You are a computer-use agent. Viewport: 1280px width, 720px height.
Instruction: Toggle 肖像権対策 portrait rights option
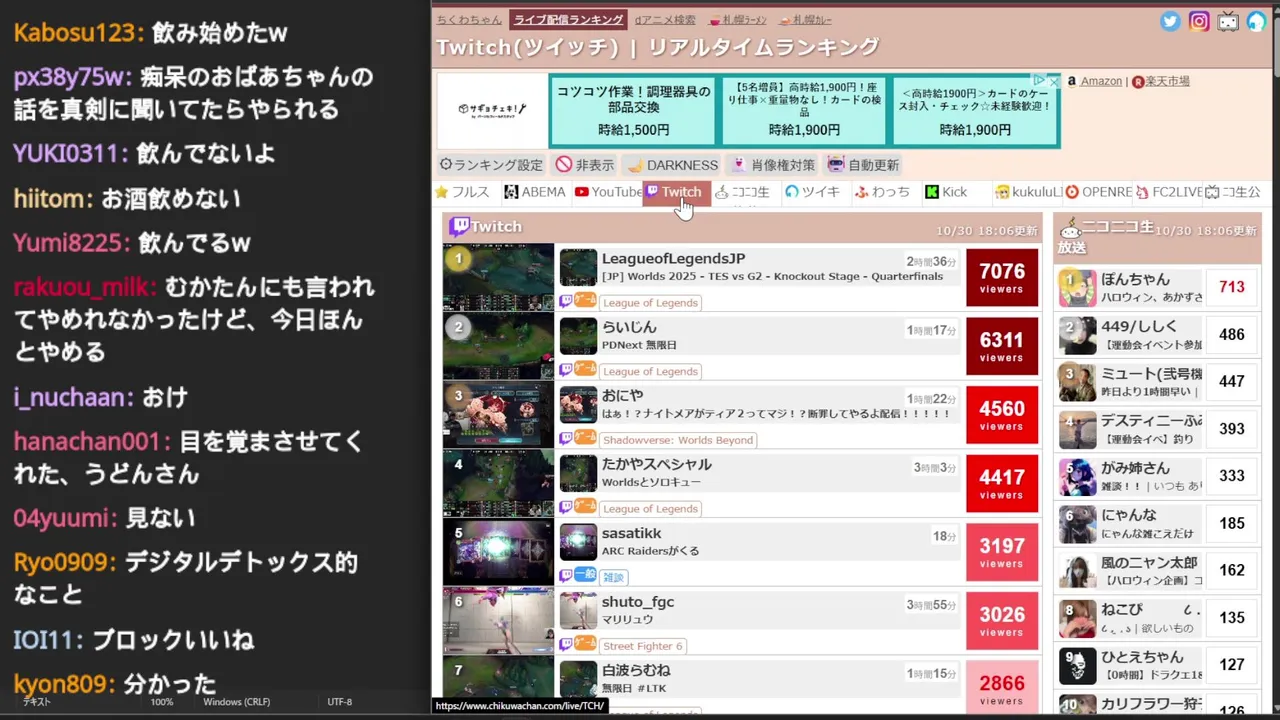774,165
